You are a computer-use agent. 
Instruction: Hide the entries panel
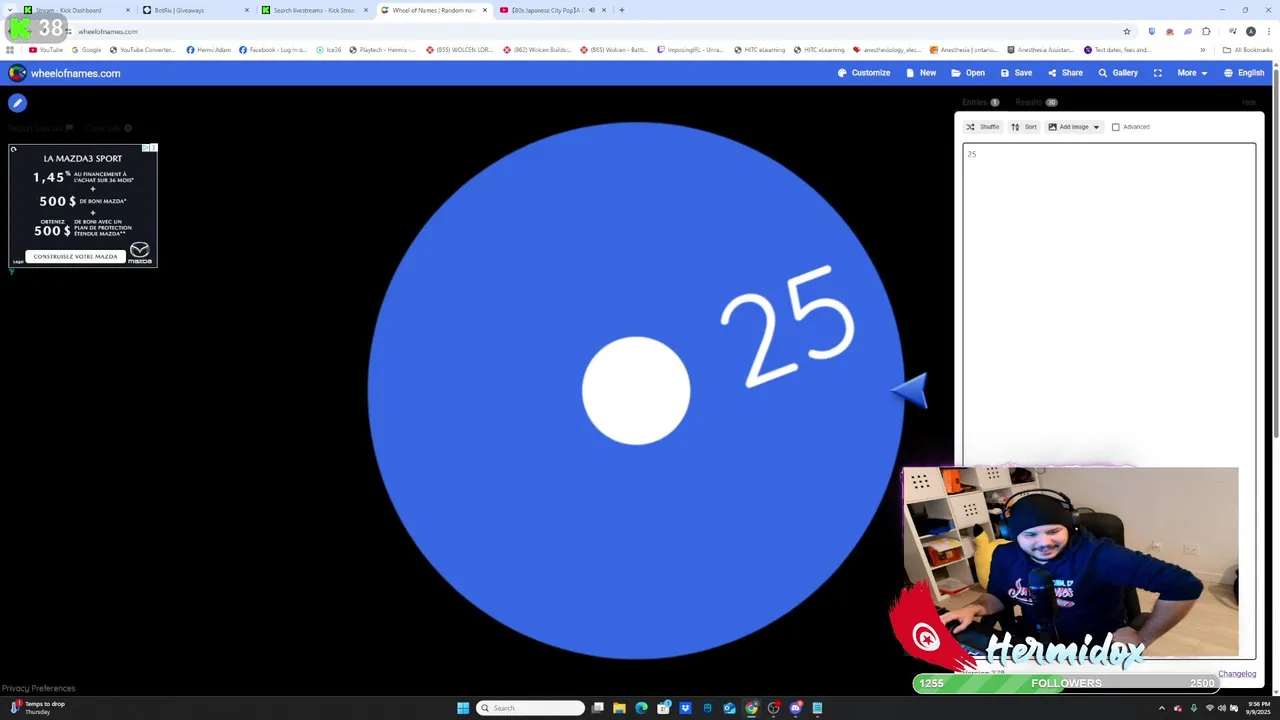pos(1249,102)
